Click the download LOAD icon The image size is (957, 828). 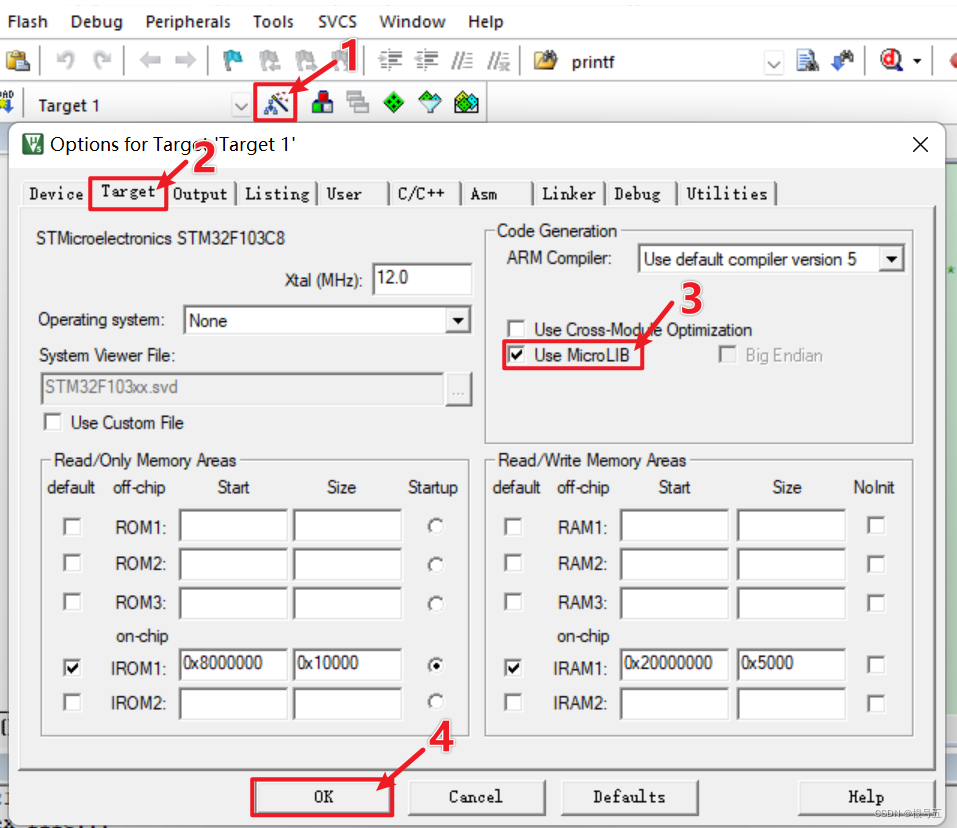click(x=7, y=103)
